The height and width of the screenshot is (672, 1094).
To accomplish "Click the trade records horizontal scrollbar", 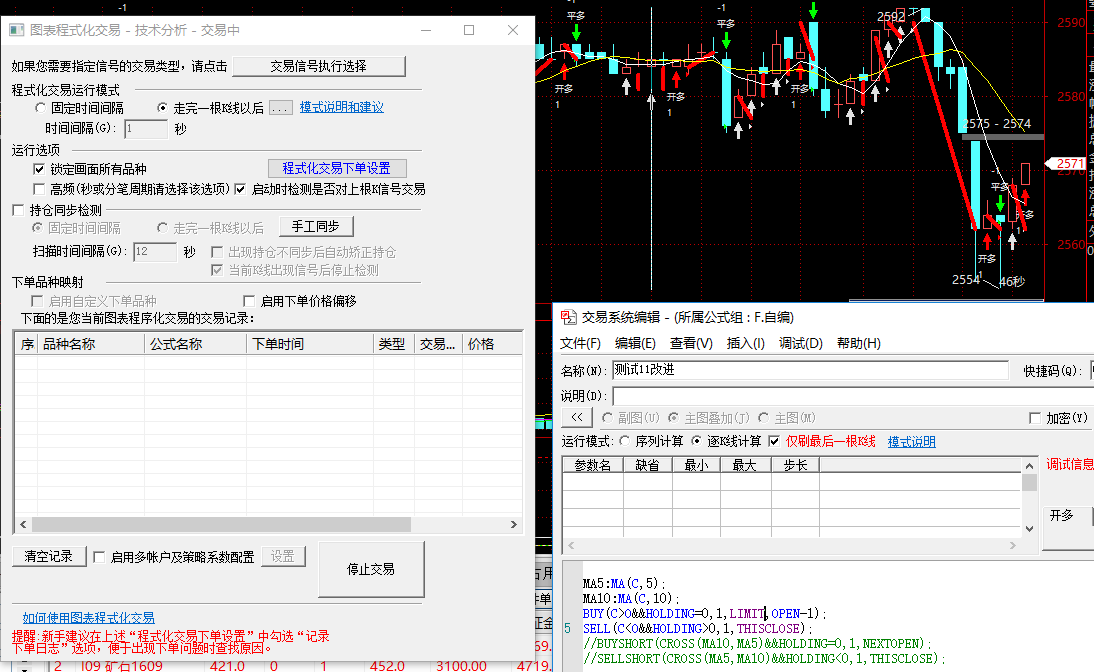I will point(220,524).
